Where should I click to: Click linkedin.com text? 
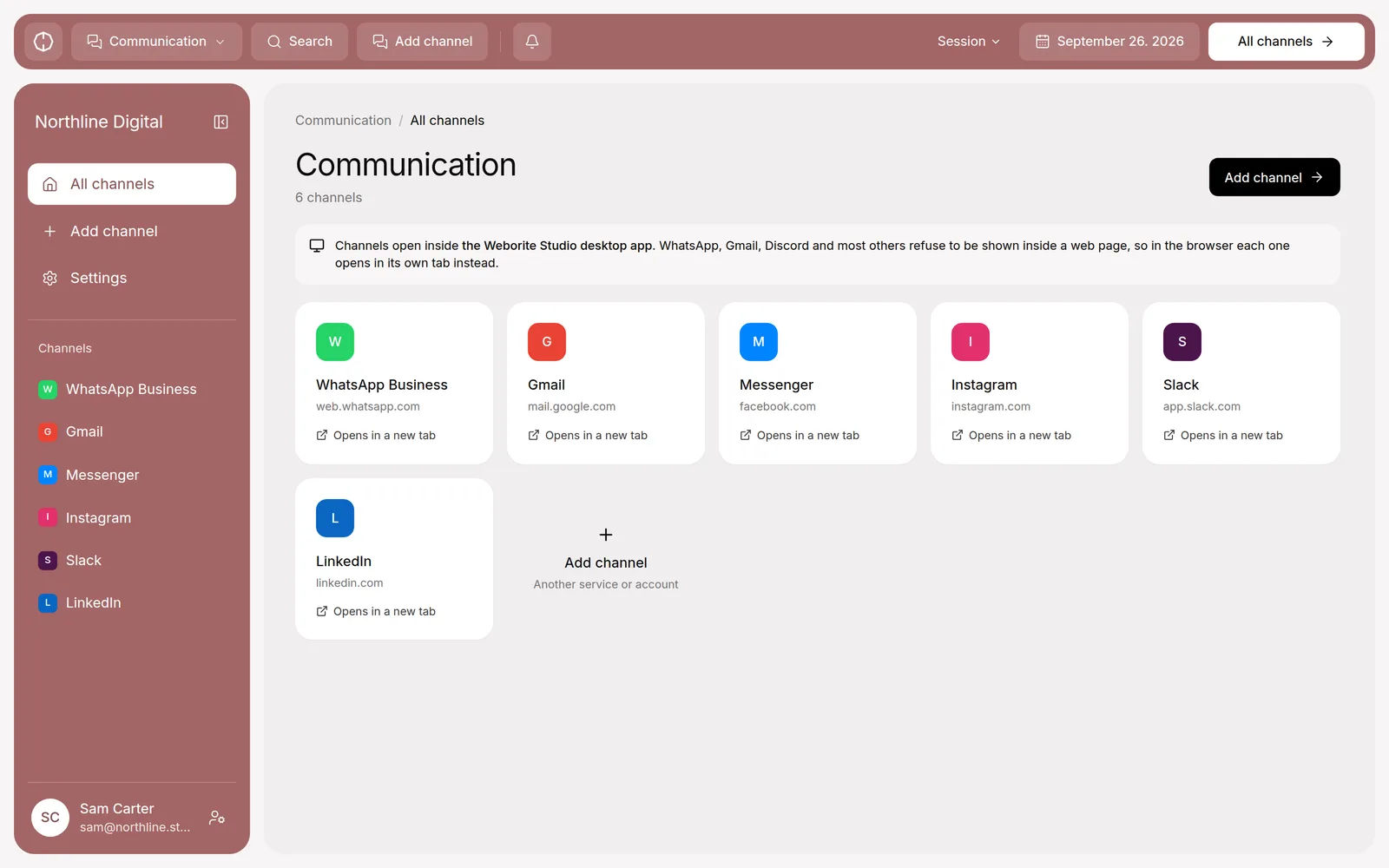[x=349, y=583]
